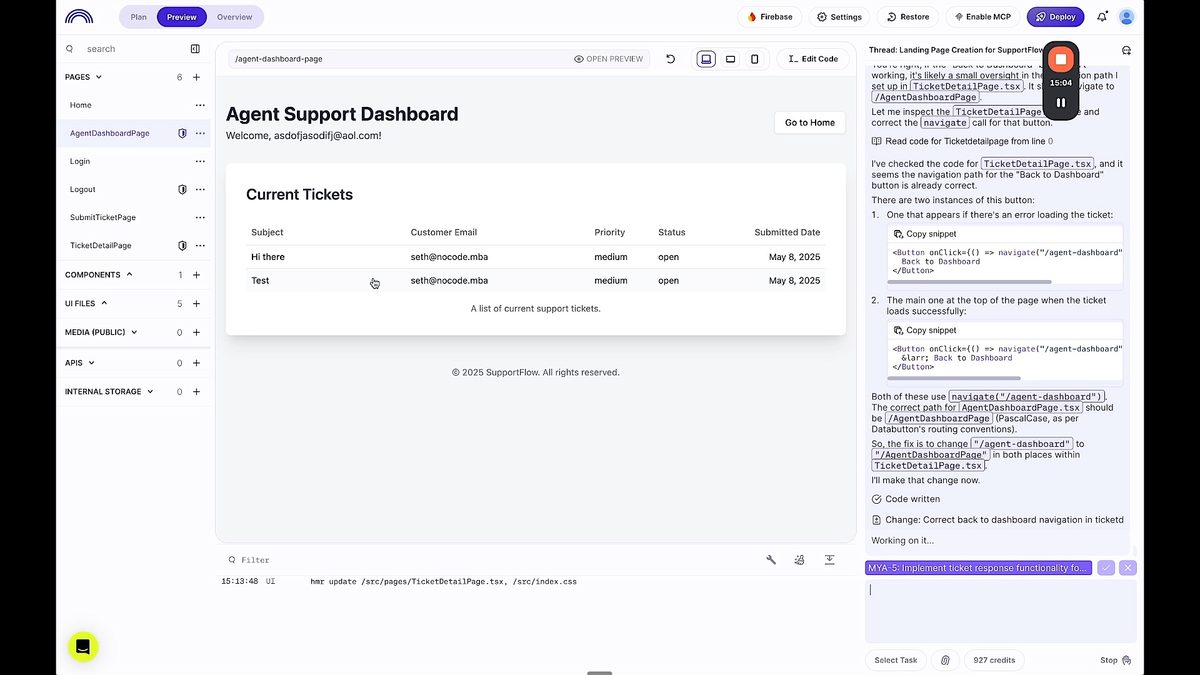Select SubmitTicketPage in the sidebar

pos(103,217)
